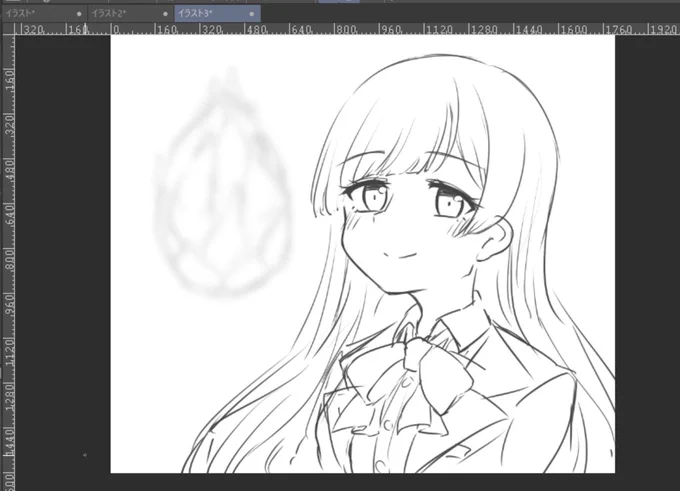Close the イラスト2* tab via its dot

pyautogui.click(x=165, y=14)
